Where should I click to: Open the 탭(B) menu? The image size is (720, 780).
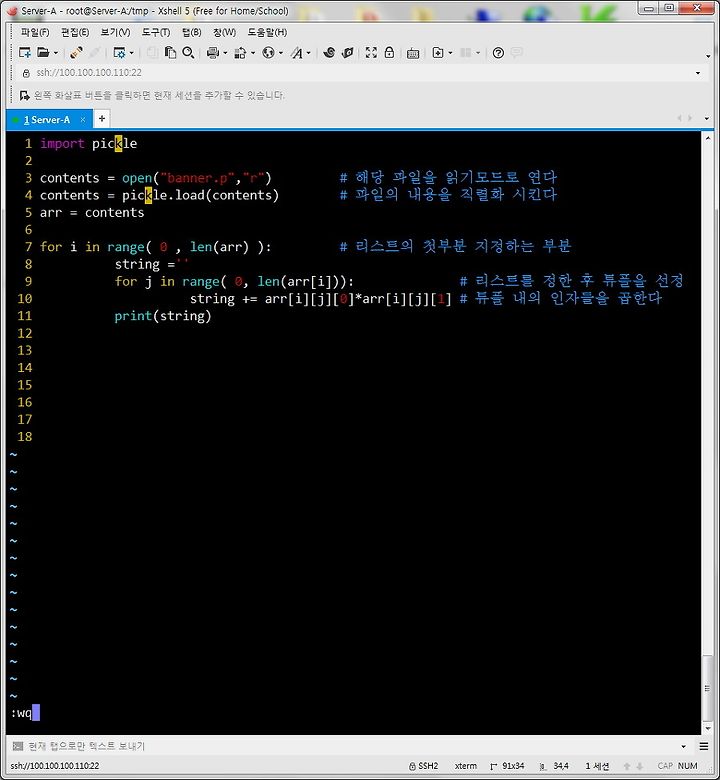click(x=191, y=32)
